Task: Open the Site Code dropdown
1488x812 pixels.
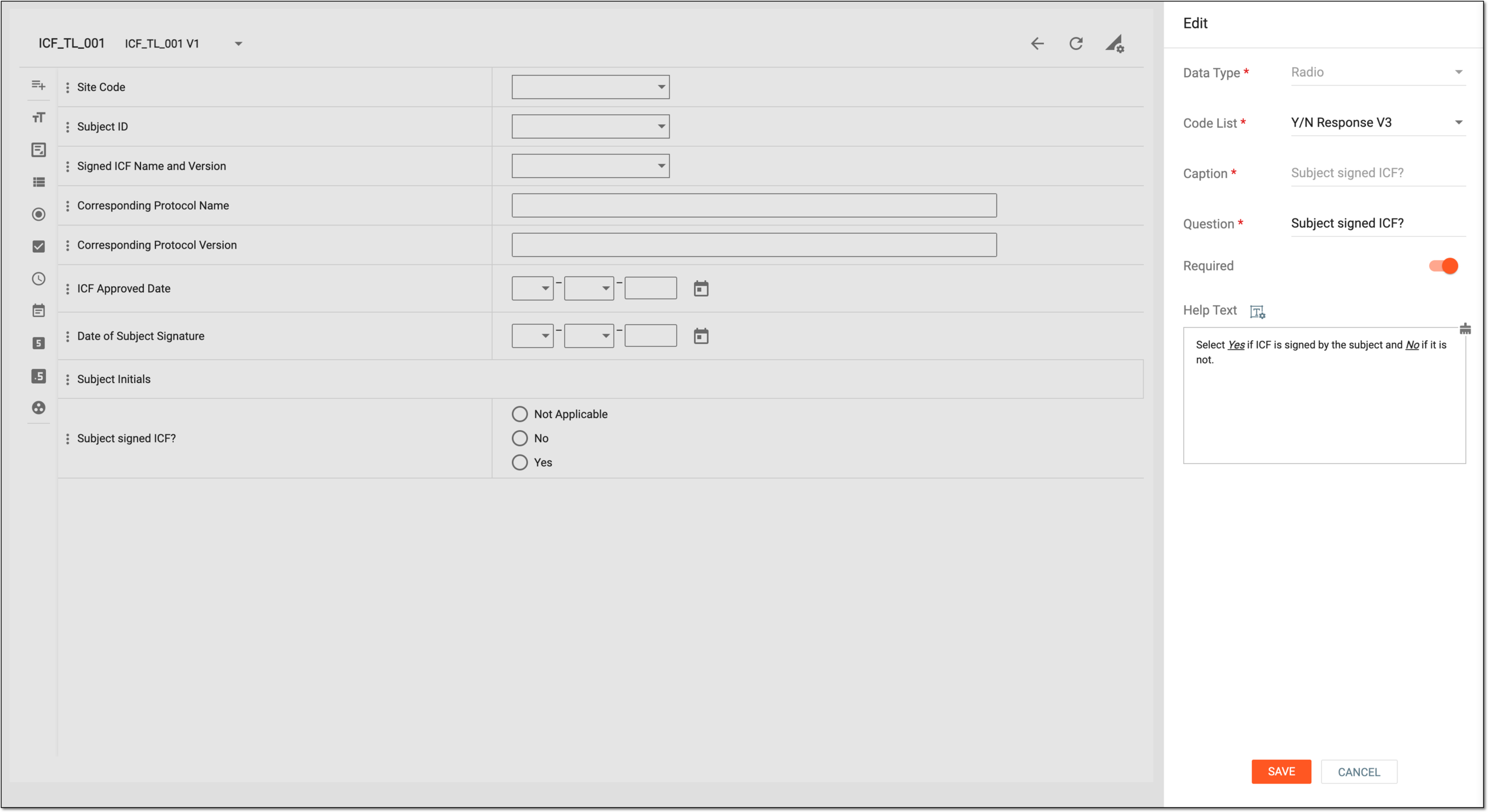Action: [x=590, y=87]
